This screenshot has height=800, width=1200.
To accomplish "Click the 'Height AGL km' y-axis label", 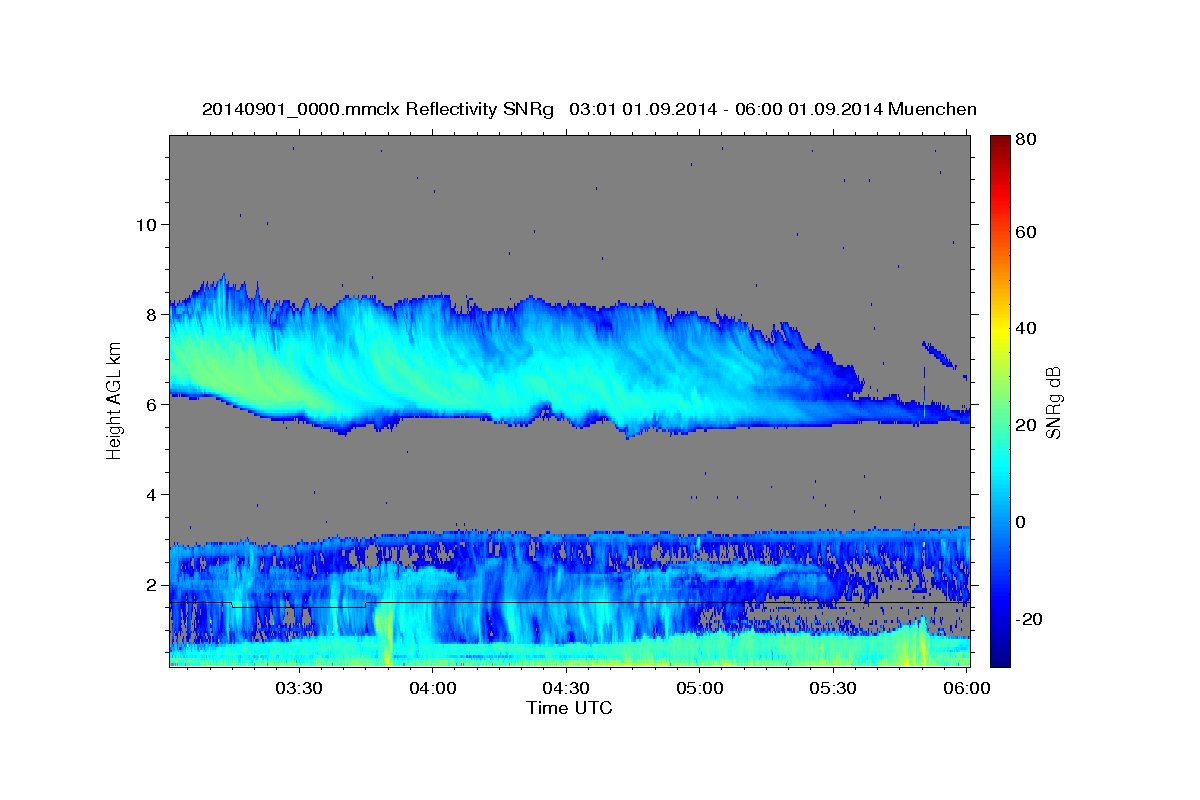I will click(x=115, y=401).
